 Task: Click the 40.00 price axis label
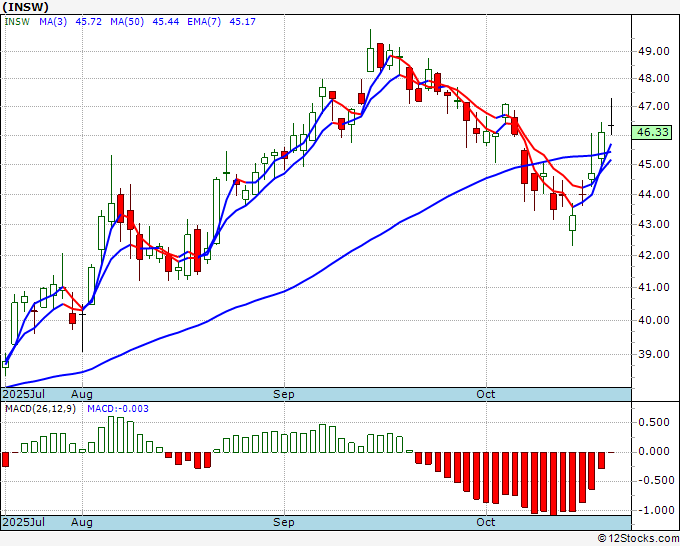pos(654,320)
